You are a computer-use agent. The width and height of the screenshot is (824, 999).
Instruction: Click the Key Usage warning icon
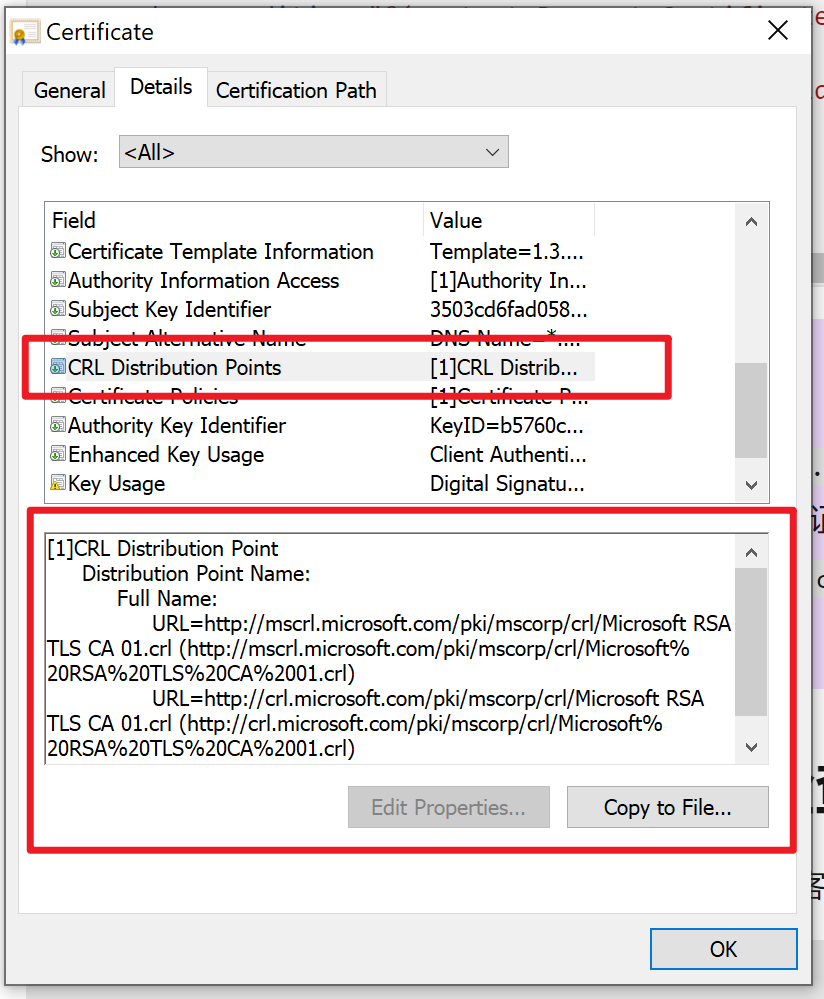tap(59, 484)
